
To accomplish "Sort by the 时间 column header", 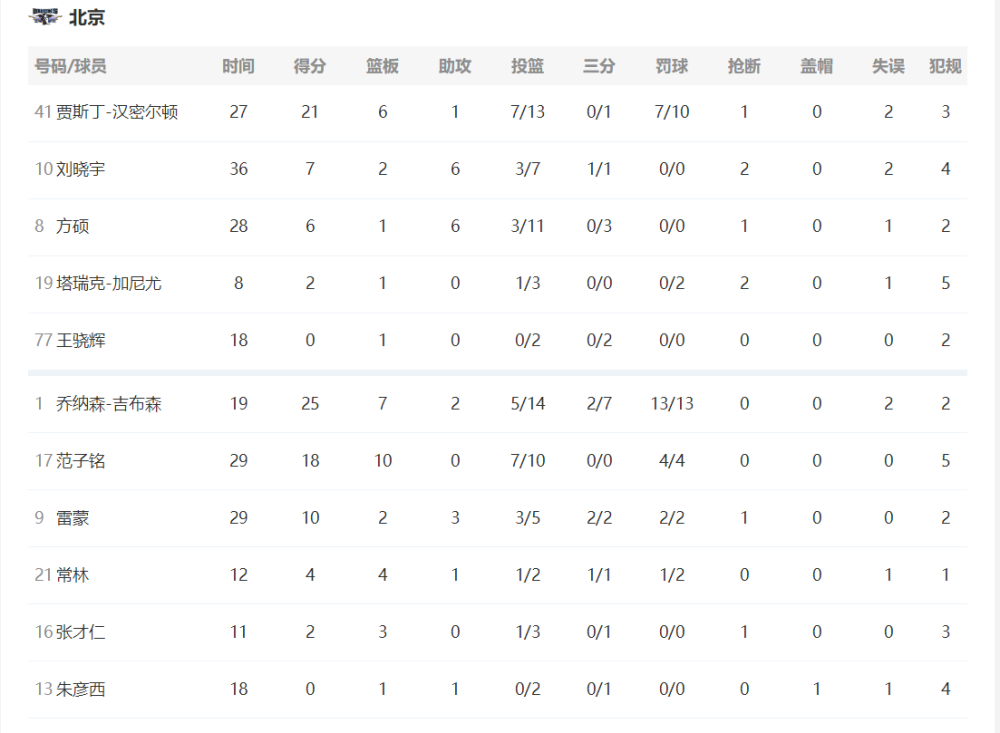I will 239,66.
